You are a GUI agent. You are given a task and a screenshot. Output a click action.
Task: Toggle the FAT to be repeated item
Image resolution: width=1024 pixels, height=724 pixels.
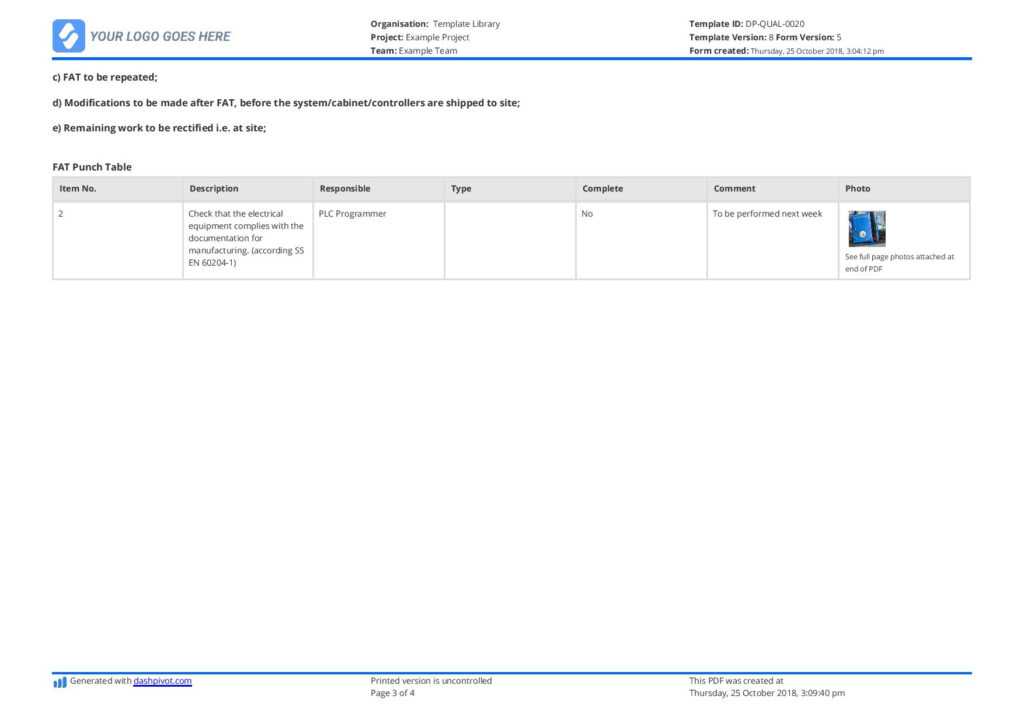tap(104, 76)
